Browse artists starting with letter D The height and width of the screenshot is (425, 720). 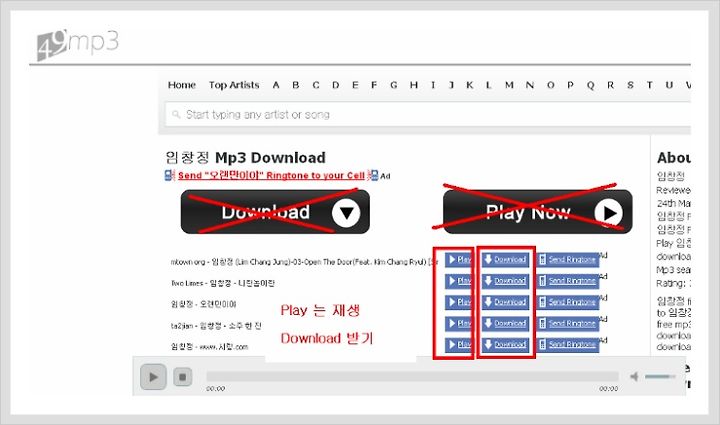336,85
